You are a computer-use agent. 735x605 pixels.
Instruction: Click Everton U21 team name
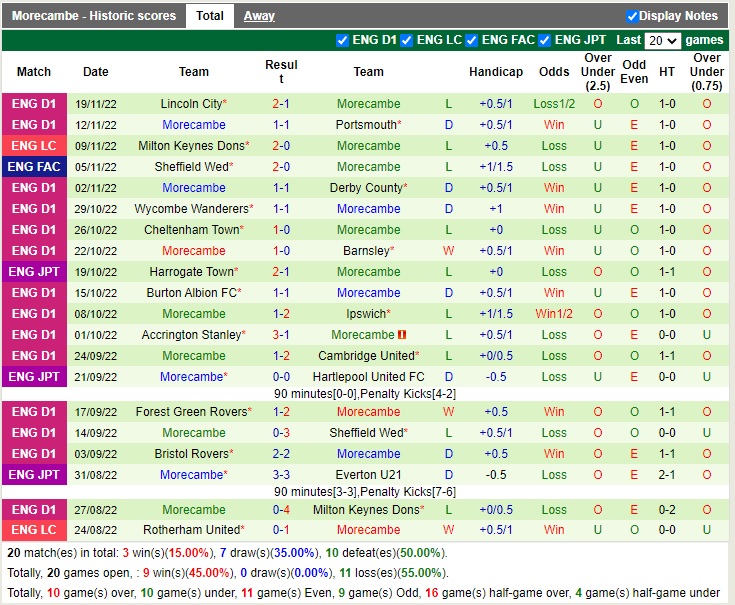point(368,475)
